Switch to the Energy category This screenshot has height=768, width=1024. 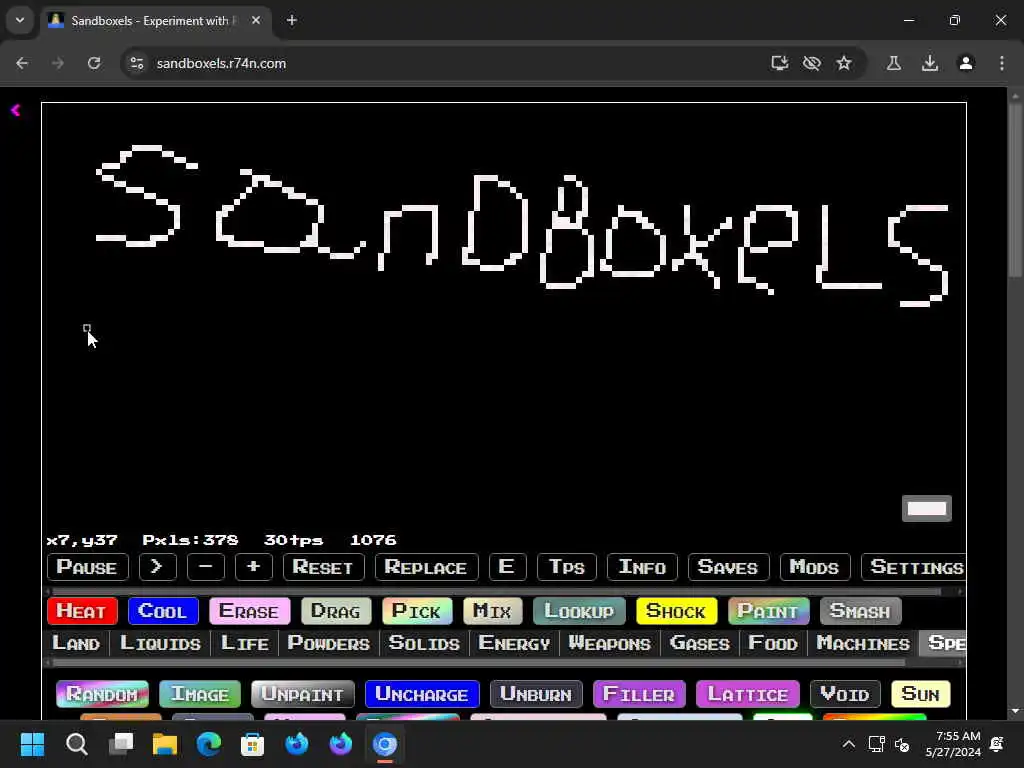tap(515, 643)
